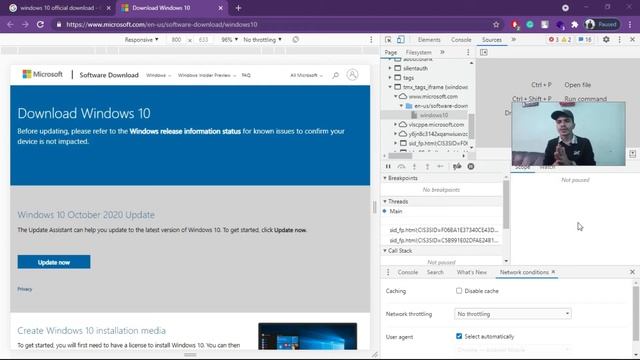
Task: Click the step over icon
Action: 401,167
